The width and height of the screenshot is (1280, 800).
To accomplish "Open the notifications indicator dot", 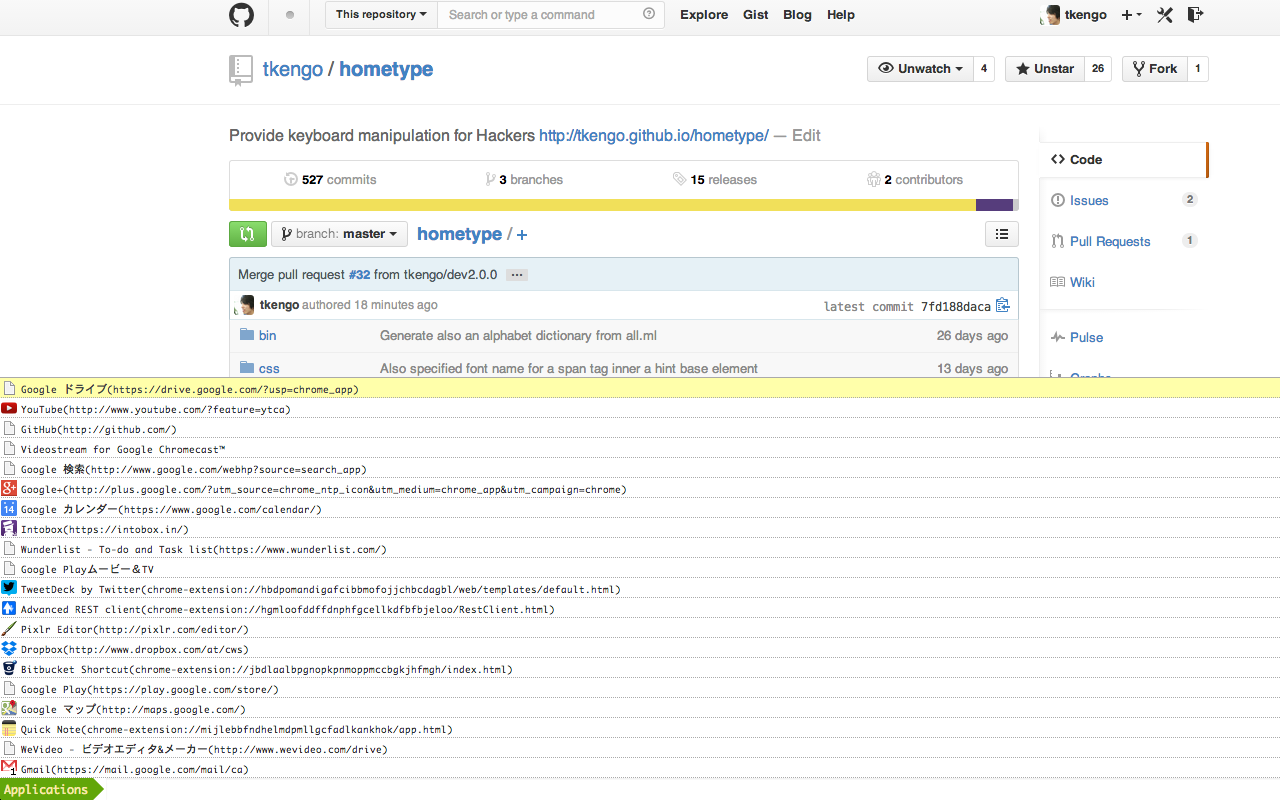I will [x=290, y=15].
